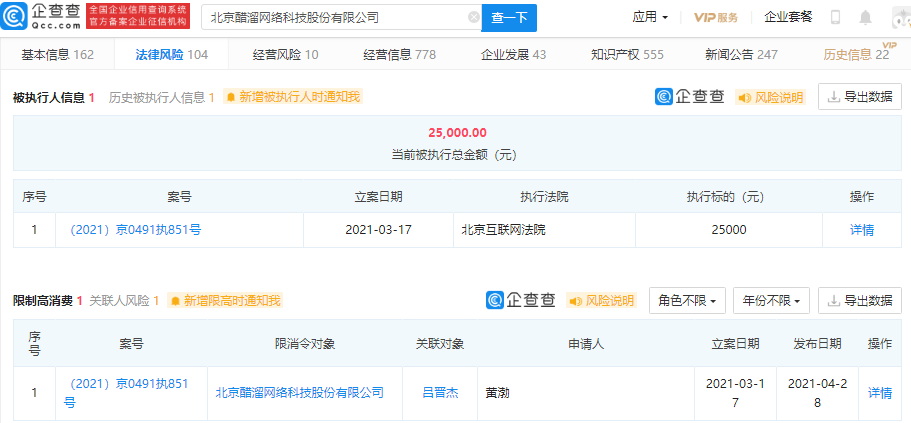Screen dimensions: 911x423
Task: Click the 风险说明 speaker badge in 被执行人 section
Action: click(770, 97)
